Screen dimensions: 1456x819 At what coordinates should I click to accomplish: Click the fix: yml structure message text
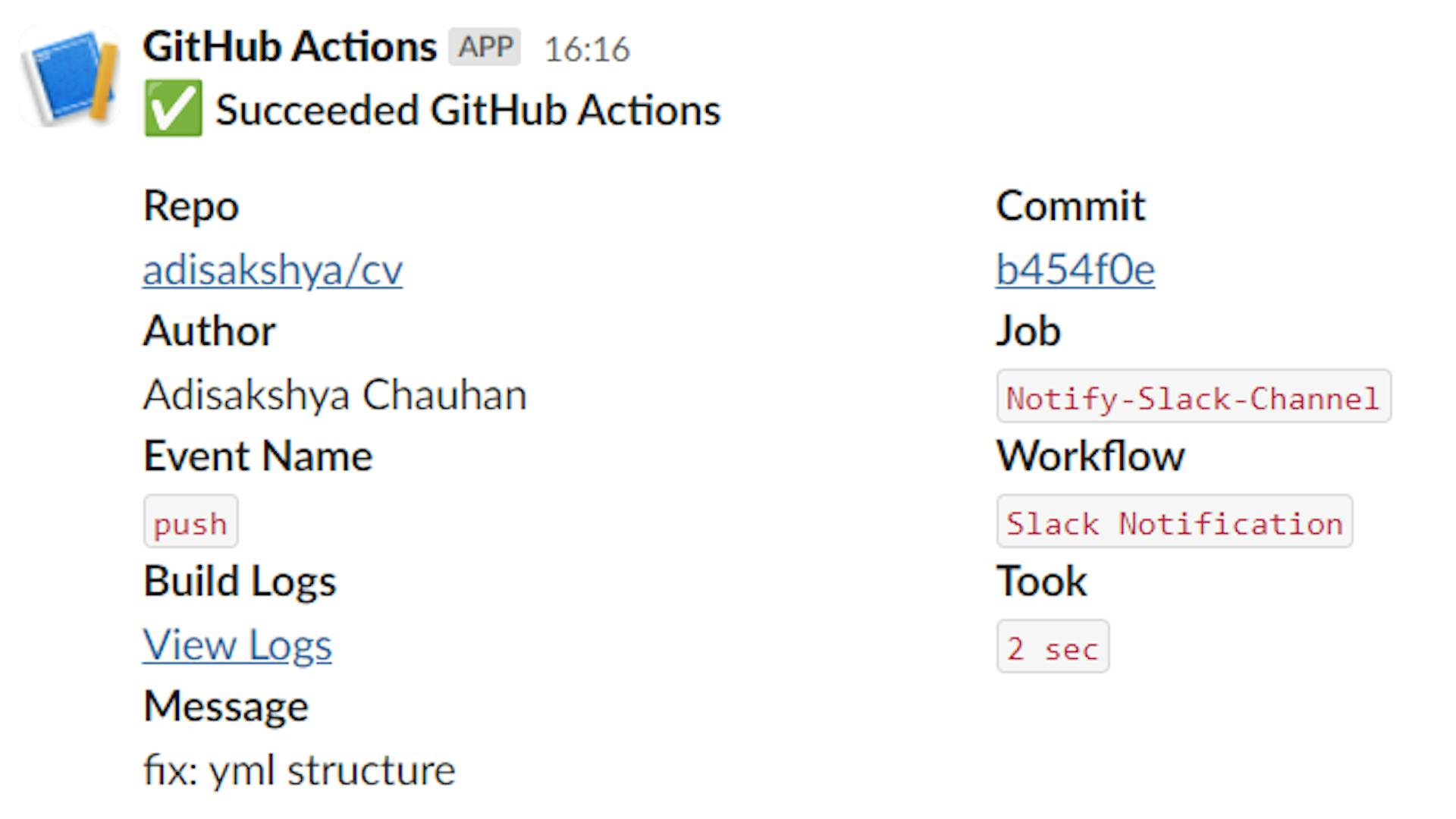pos(299,770)
